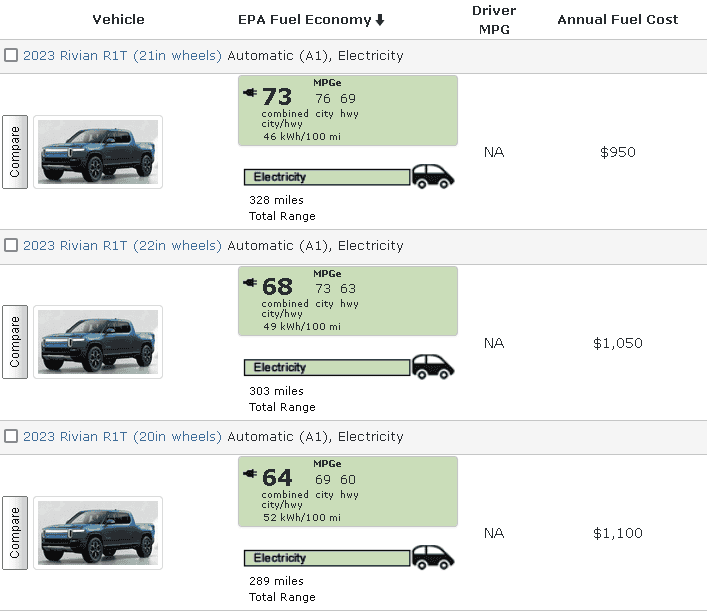The image size is (725, 614).
Task: Click the Electricity range bar for 328 miles
Action: point(327,177)
